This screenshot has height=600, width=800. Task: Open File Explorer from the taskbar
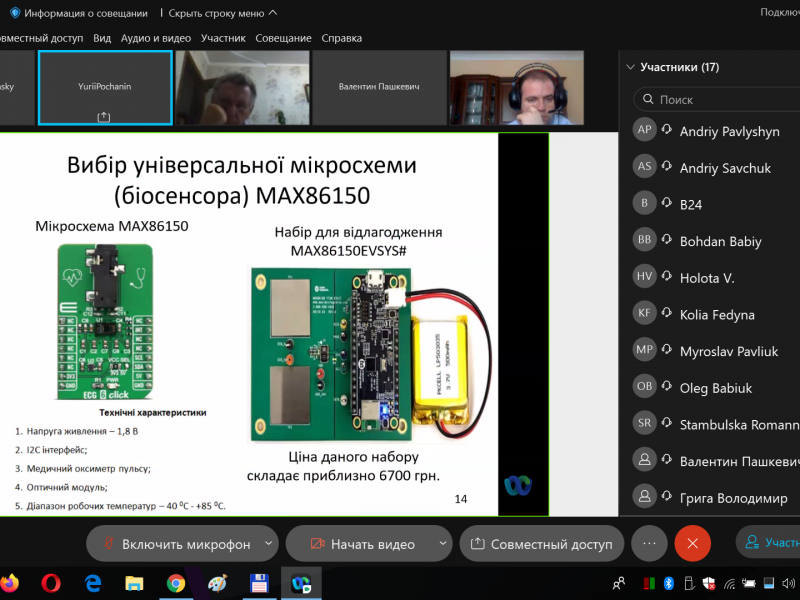pyautogui.click(x=134, y=583)
